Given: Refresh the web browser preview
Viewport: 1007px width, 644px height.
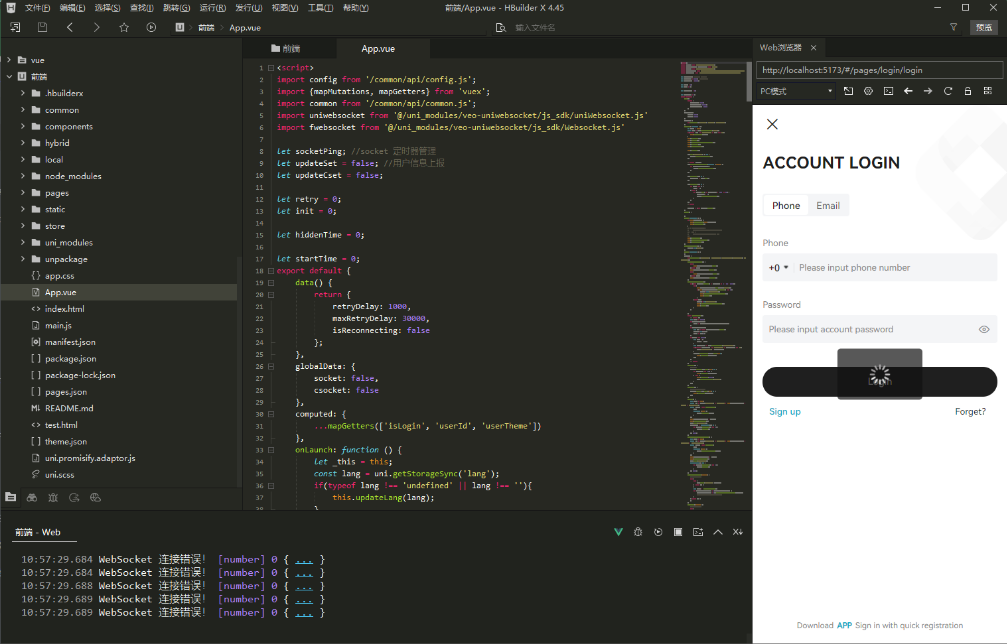Looking at the screenshot, I should click(x=948, y=91).
